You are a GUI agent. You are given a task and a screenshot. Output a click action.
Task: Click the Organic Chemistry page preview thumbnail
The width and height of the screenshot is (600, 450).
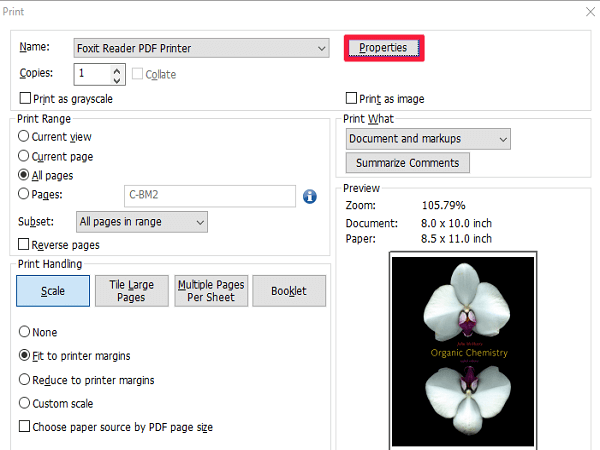463,351
